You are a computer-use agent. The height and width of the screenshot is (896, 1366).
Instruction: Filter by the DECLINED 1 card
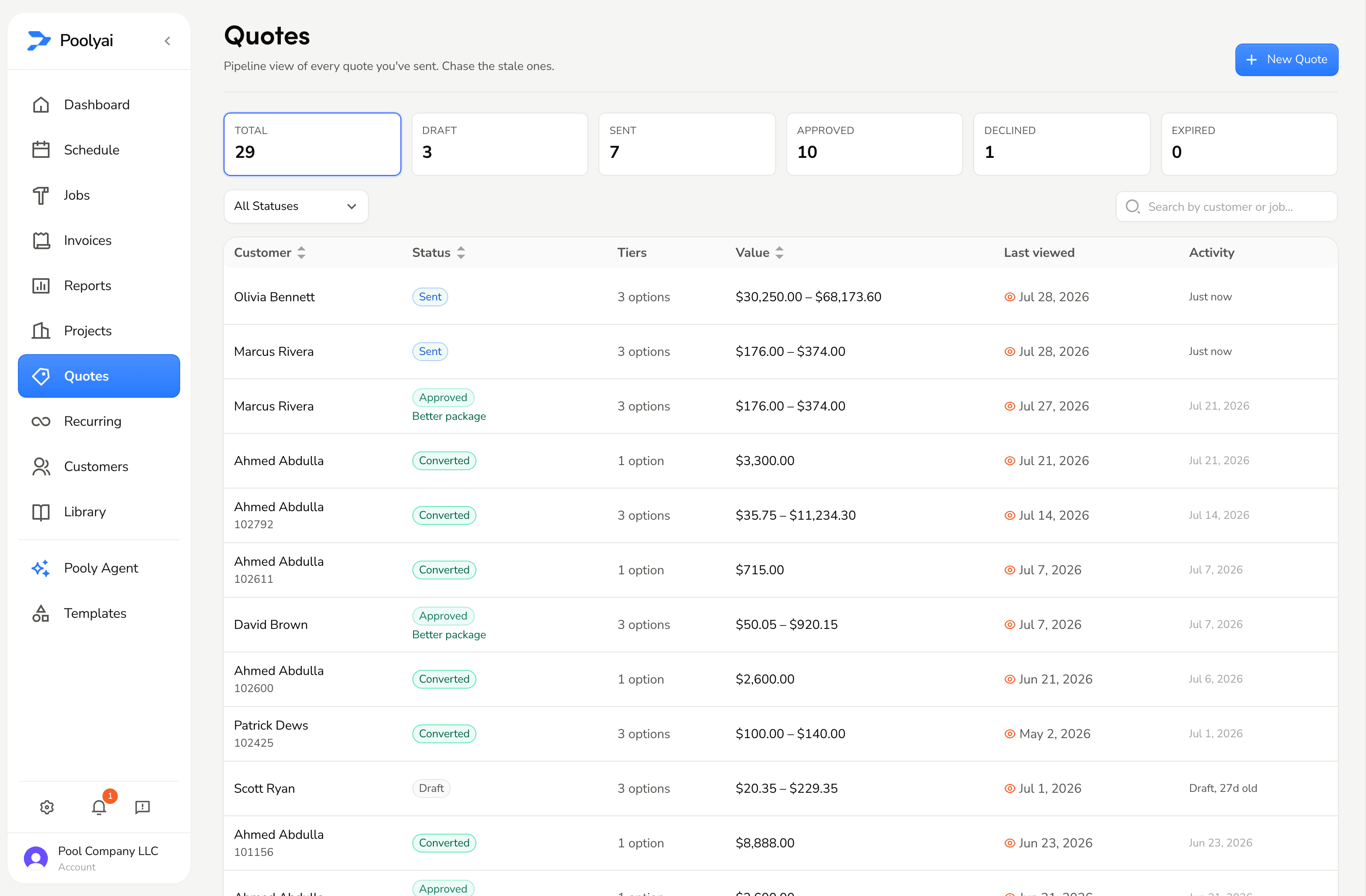pos(1062,144)
